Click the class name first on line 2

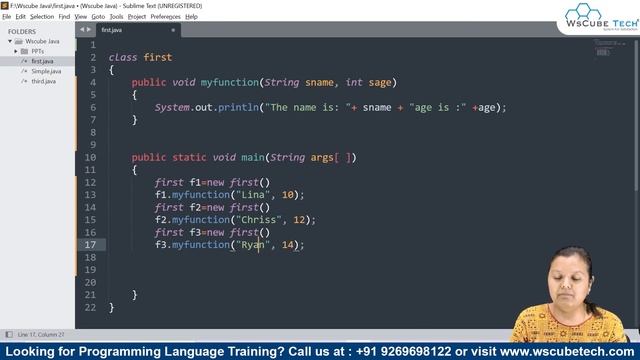tap(158, 58)
